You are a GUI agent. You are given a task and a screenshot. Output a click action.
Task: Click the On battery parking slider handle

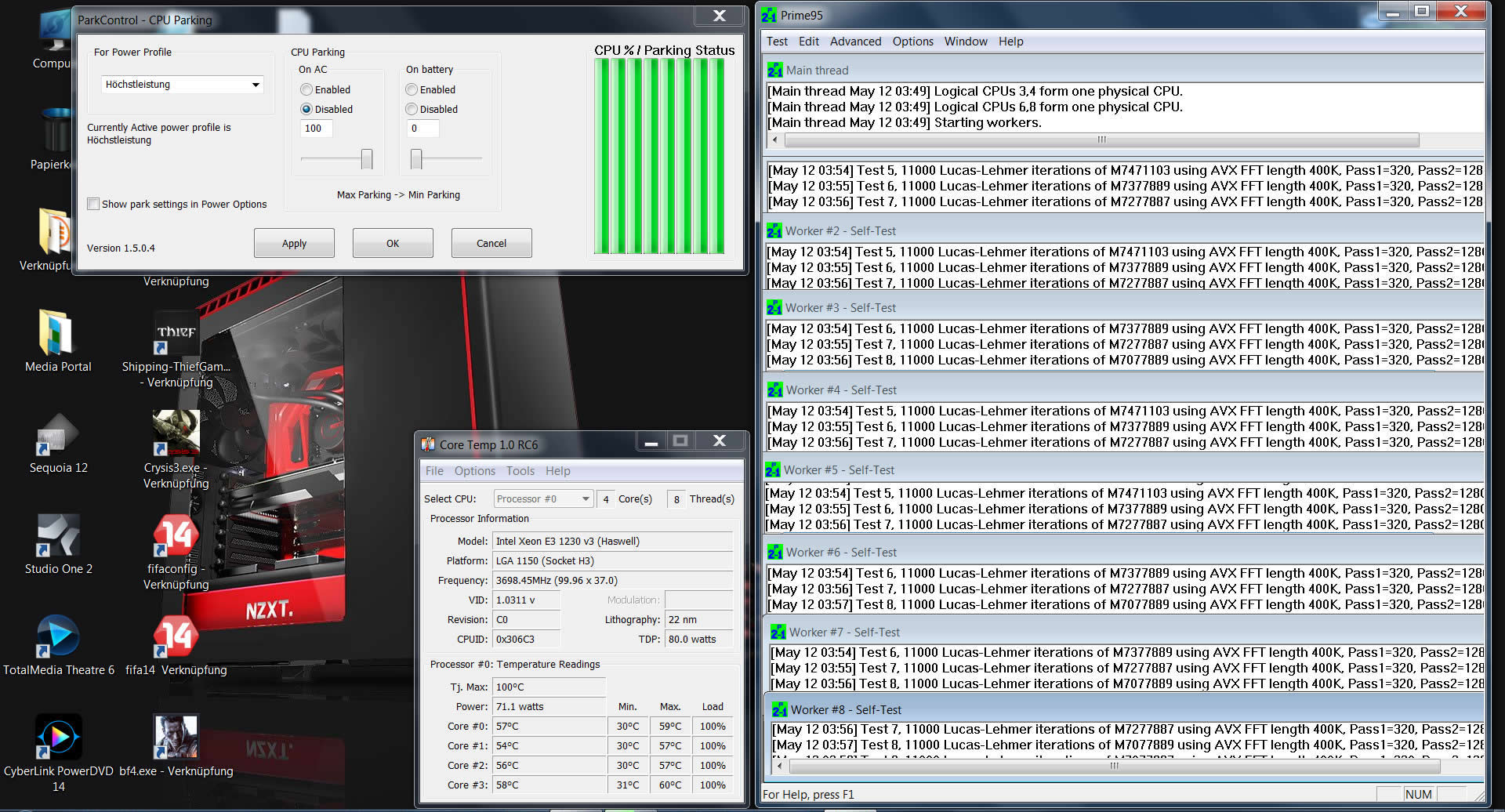[x=416, y=159]
